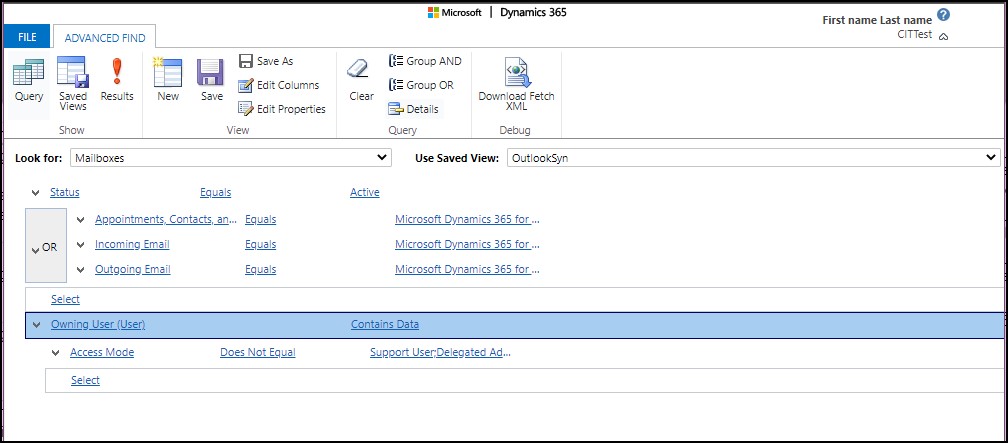Apply Group OR to selected rows
Viewport: 1008px width, 443px height.
(421, 85)
